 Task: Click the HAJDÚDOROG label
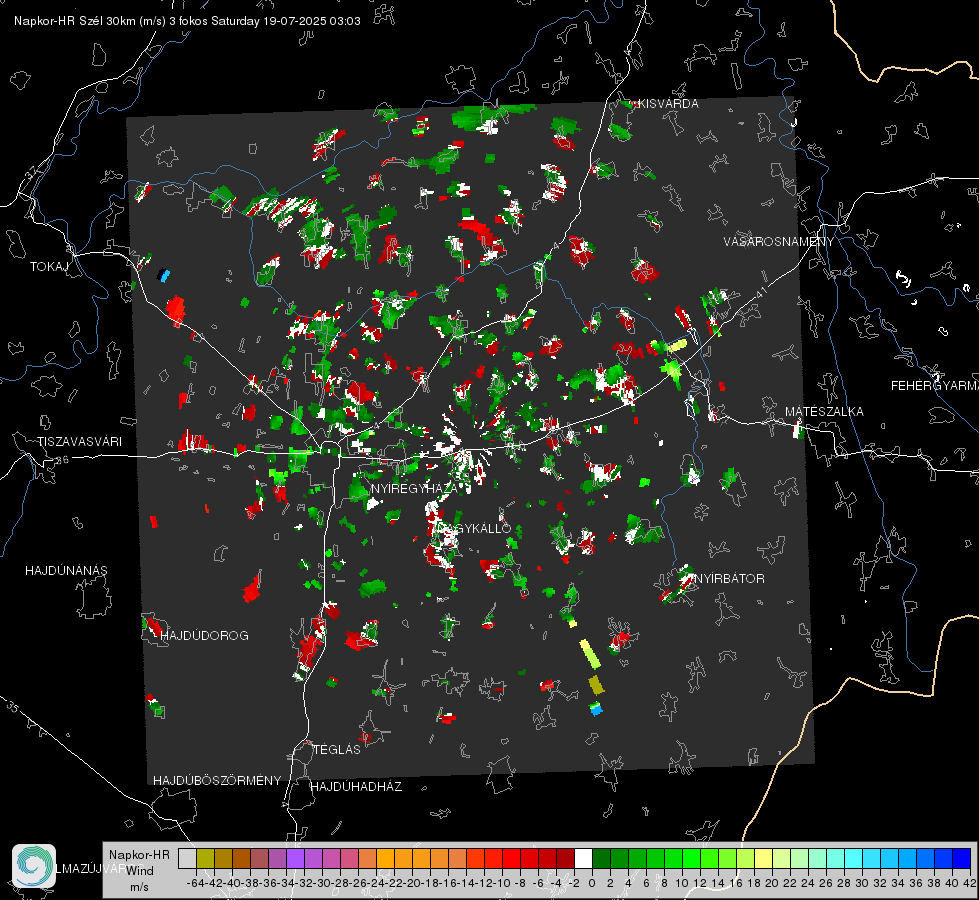point(204,636)
